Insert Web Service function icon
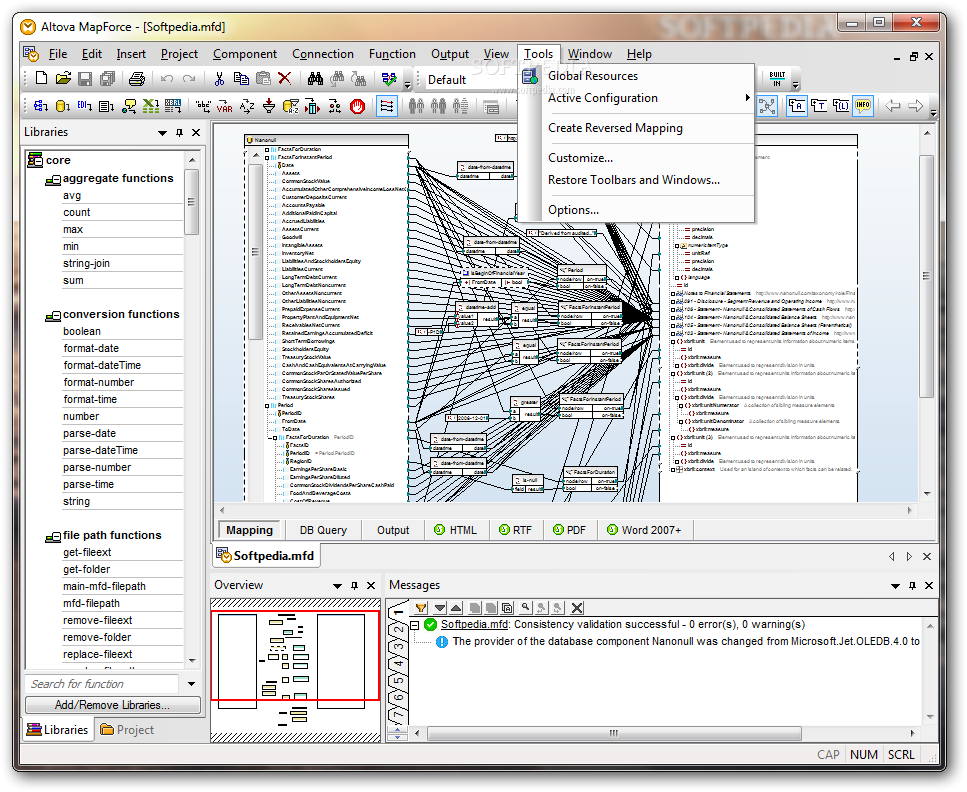Viewport: 967px width, 792px height. tap(128, 106)
